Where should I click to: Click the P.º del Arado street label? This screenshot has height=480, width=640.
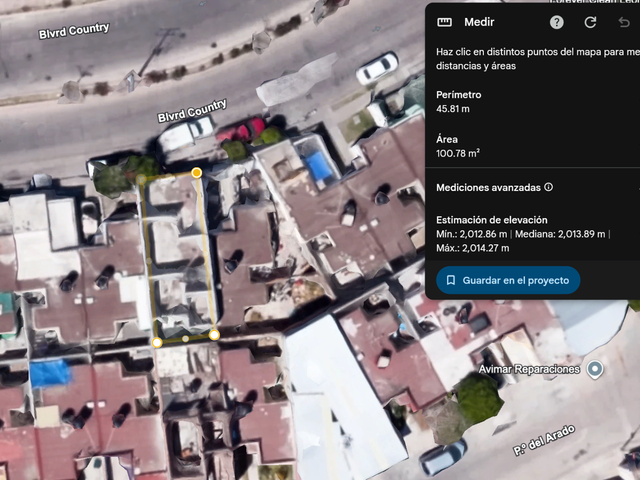[x=544, y=440]
